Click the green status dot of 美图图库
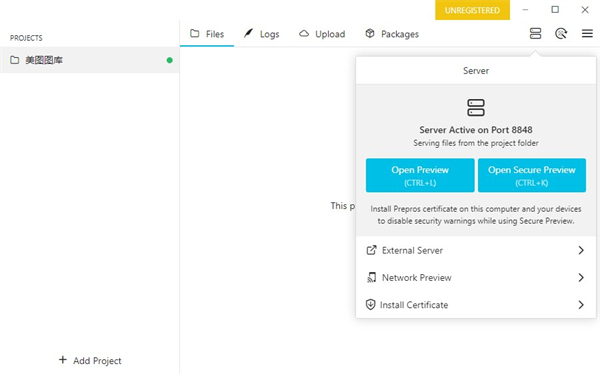Viewport: 600px width, 374px height. coord(170,60)
